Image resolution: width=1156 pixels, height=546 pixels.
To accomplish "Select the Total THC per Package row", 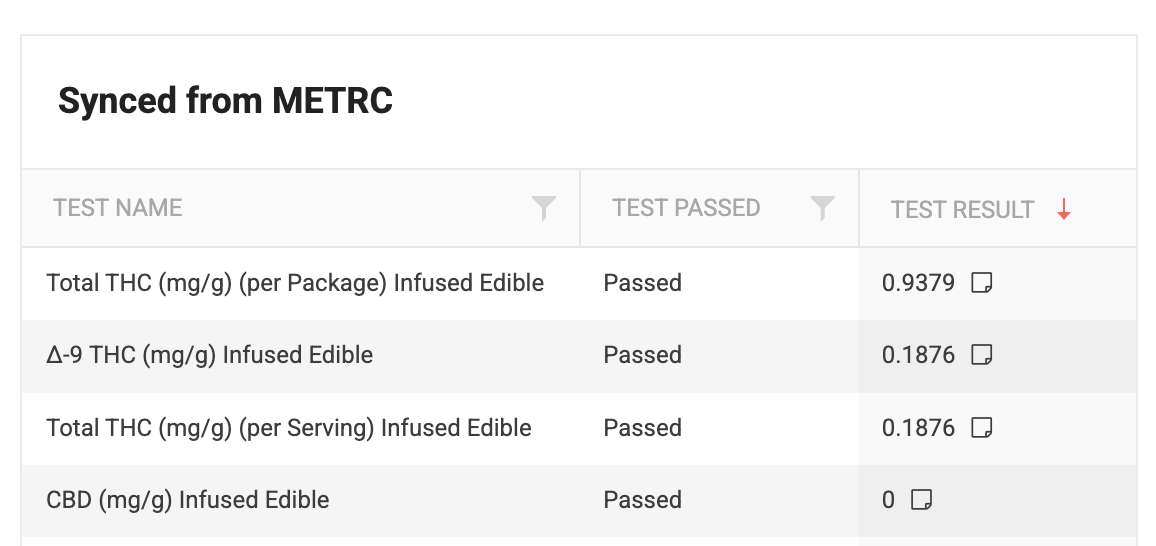I will (295, 283).
